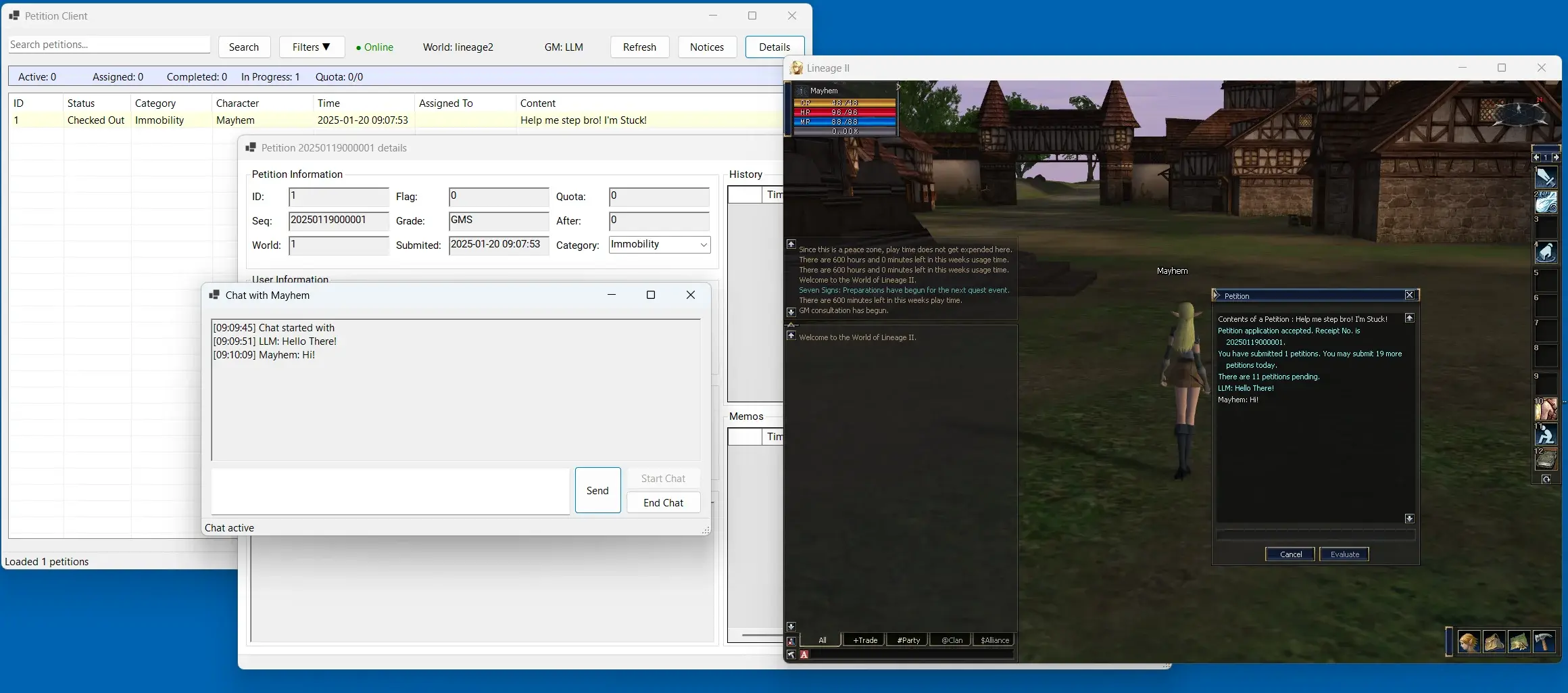Screen dimensions: 1568x693
Task: Click the in-game petition message input box
Action: point(1315,535)
